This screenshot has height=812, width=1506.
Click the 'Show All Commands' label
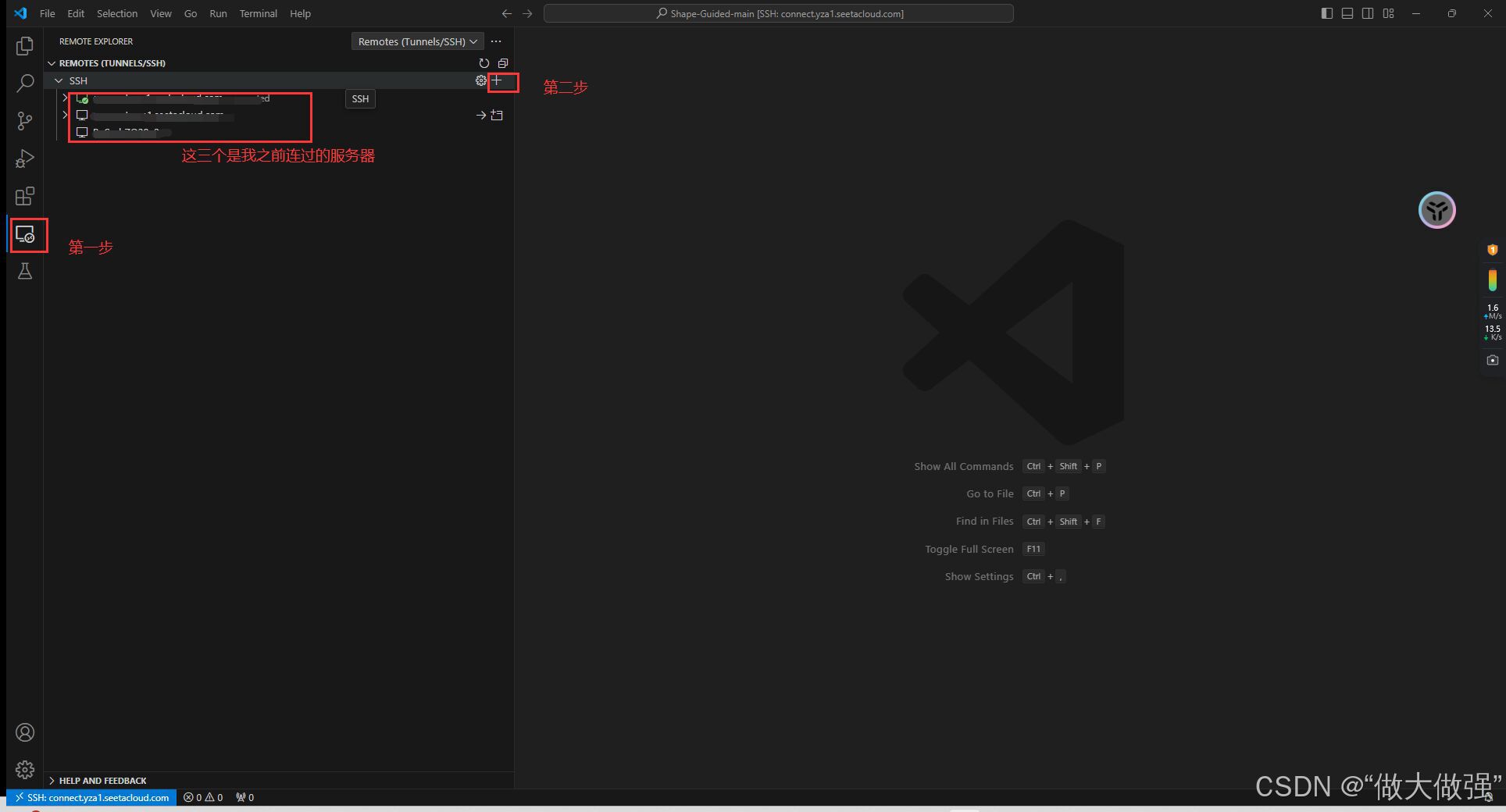click(964, 466)
